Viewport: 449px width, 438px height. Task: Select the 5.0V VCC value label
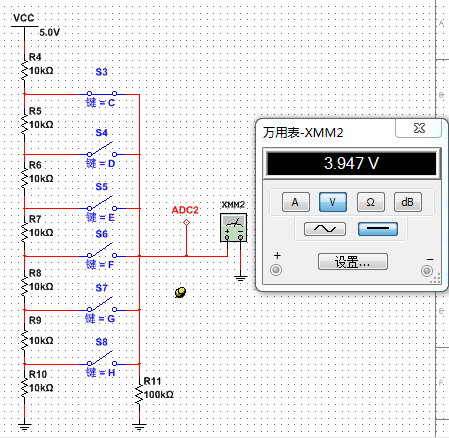point(49,32)
